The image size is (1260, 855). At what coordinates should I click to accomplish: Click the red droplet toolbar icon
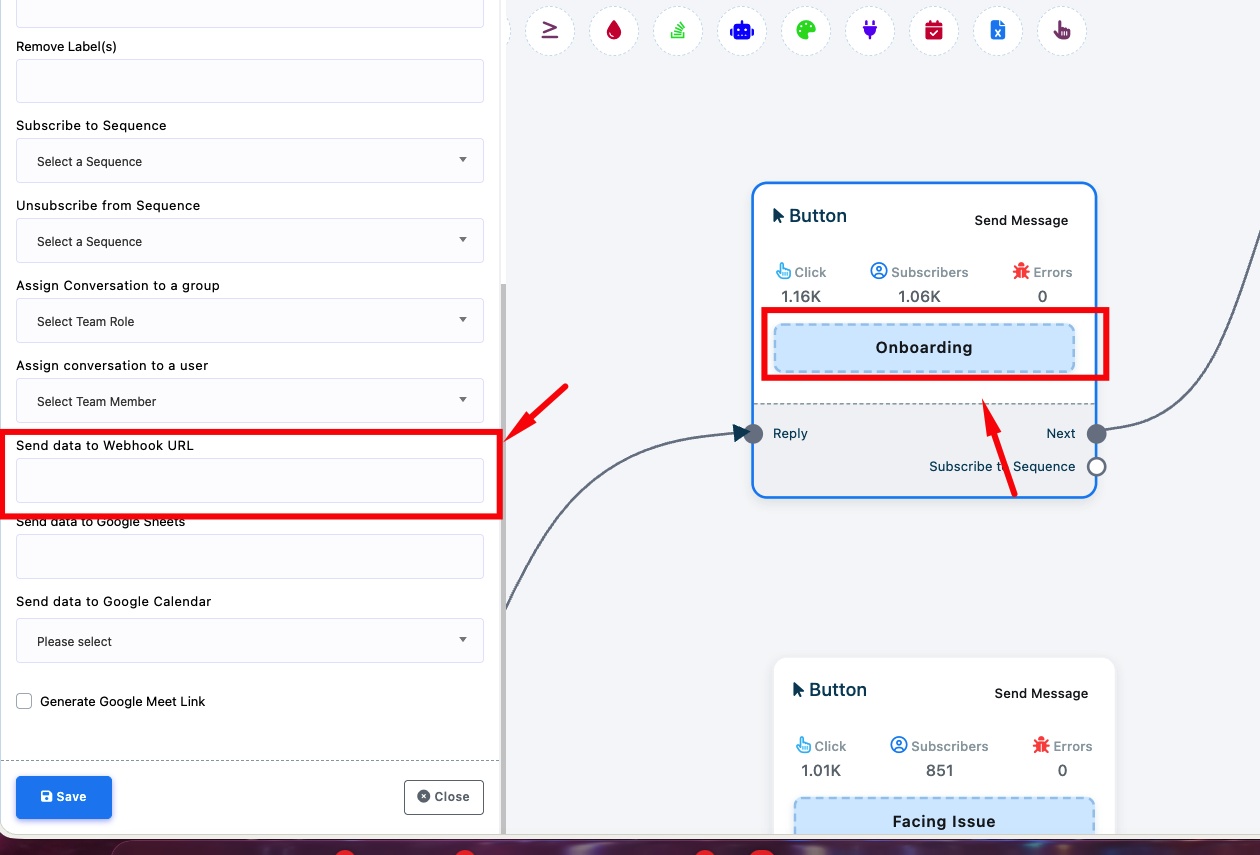click(x=614, y=30)
